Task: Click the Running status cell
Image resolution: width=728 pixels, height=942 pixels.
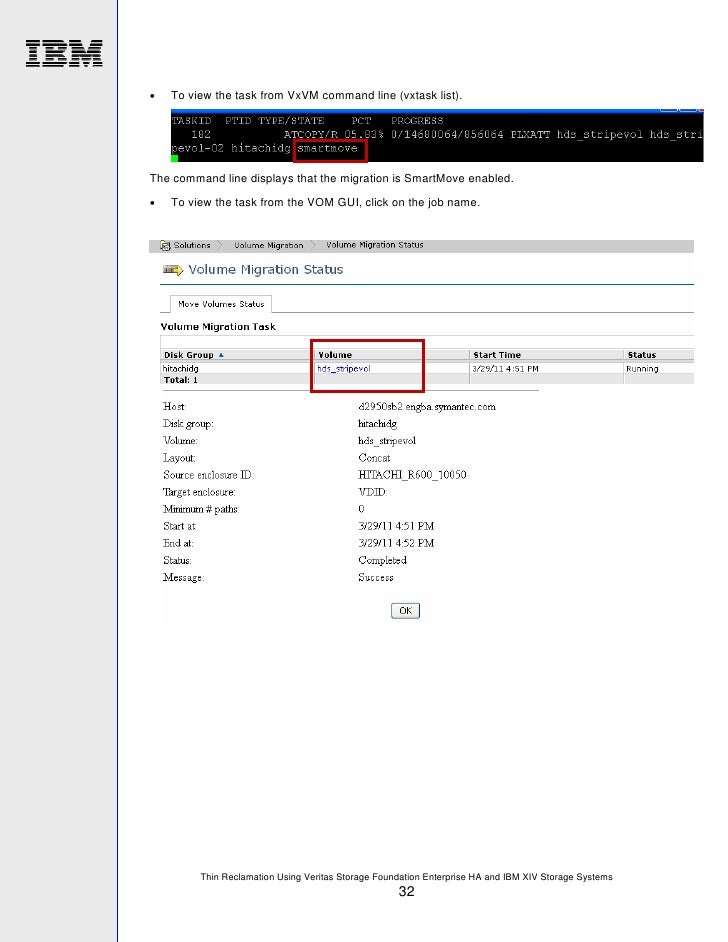Action: tap(642, 368)
